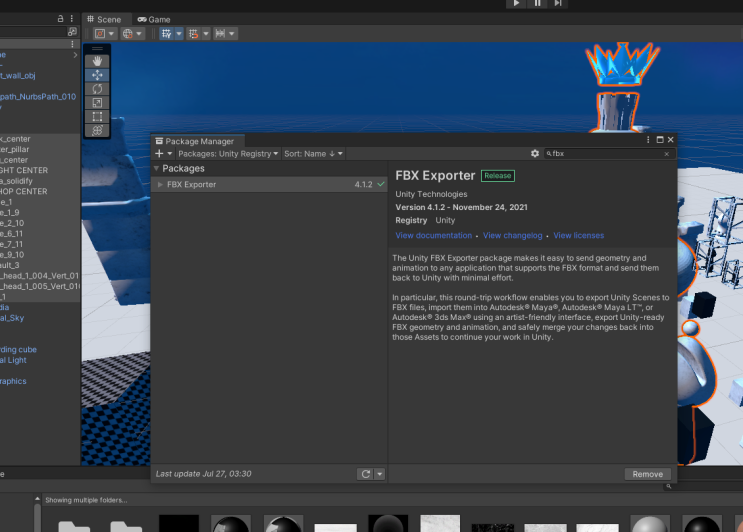Select the Hand (view) tool
The image size is (743, 532).
point(97,61)
